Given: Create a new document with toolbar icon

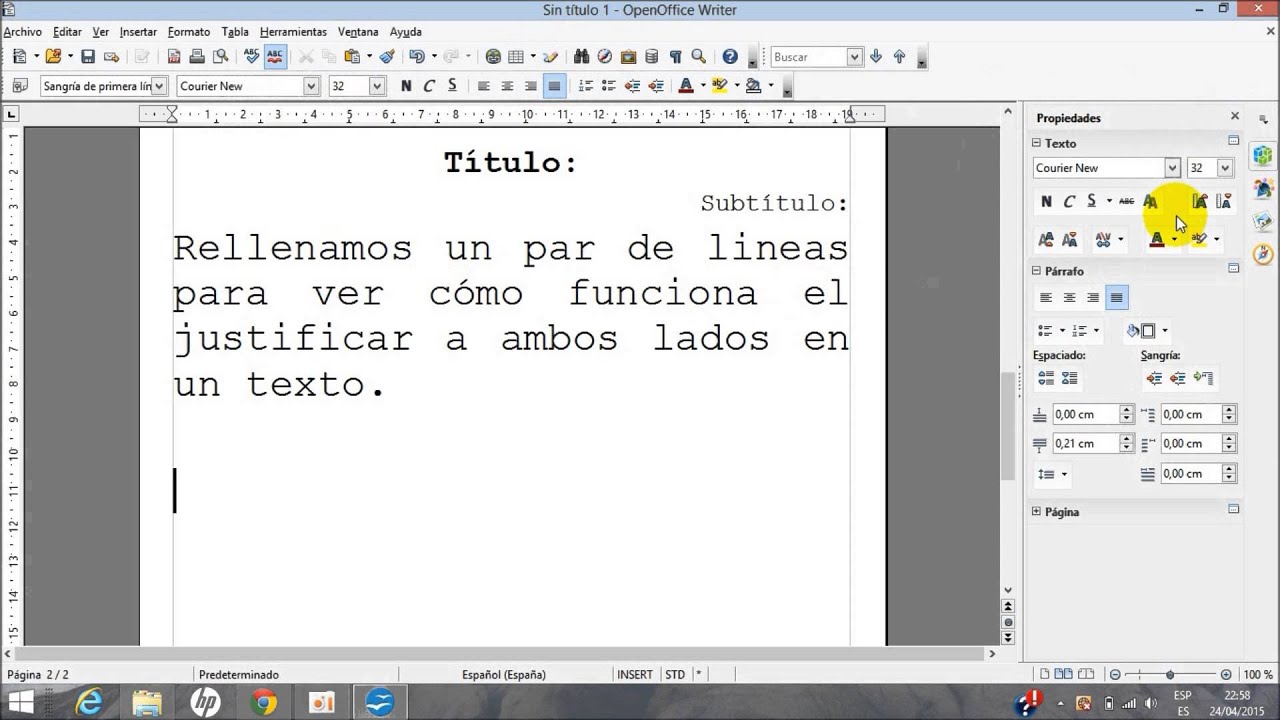Looking at the screenshot, I should coord(18,57).
